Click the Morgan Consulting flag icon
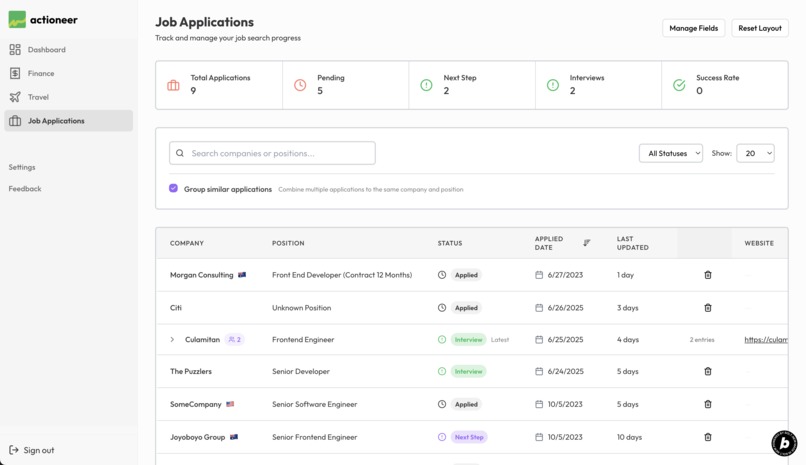The image size is (806, 465). tap(242, 275)
